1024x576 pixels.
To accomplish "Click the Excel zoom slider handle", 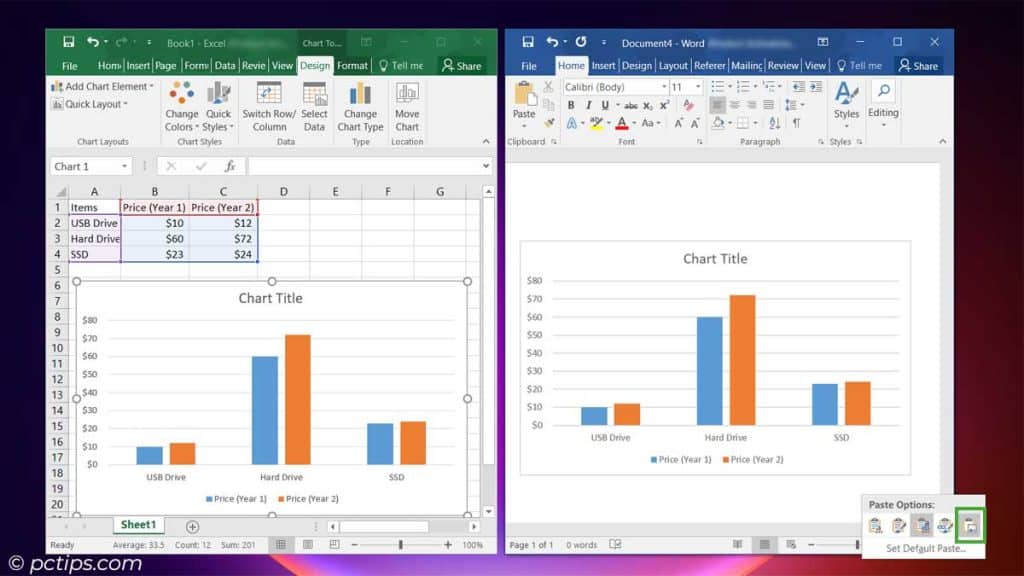I will pos(401,545).
